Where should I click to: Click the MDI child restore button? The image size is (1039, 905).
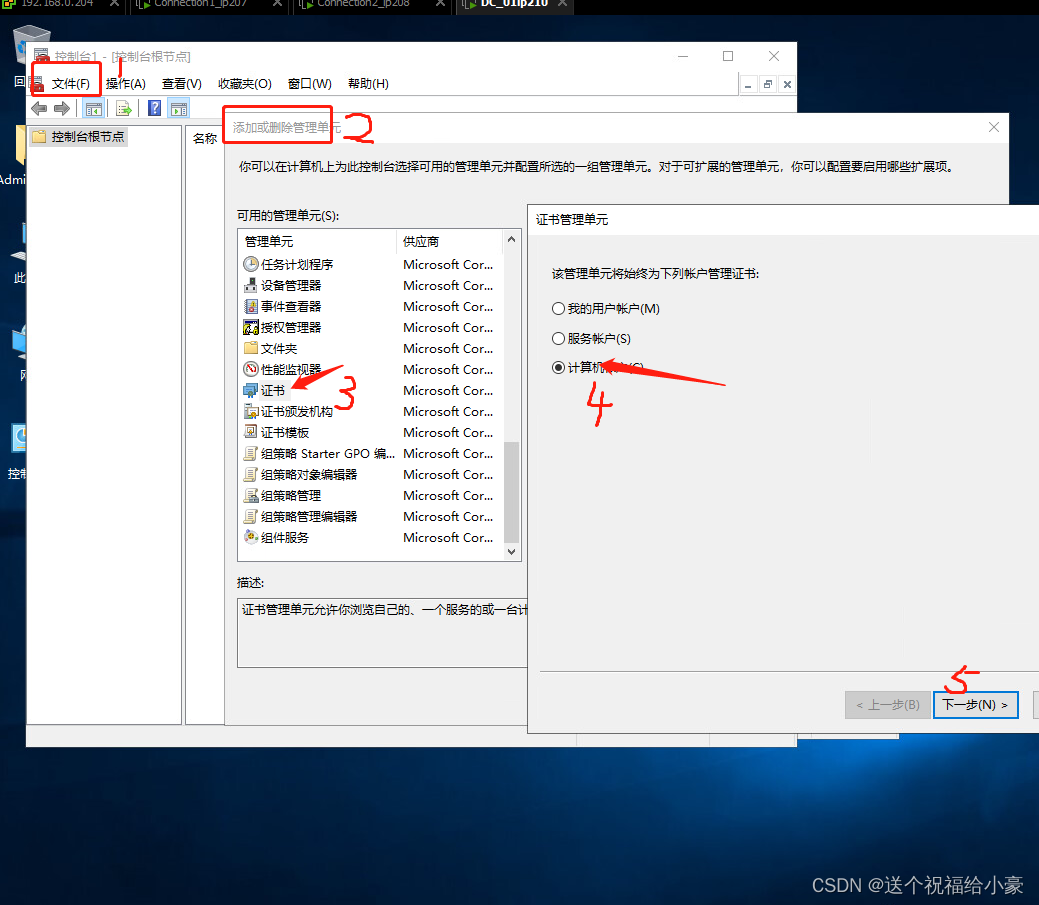(x=767, y=84)
